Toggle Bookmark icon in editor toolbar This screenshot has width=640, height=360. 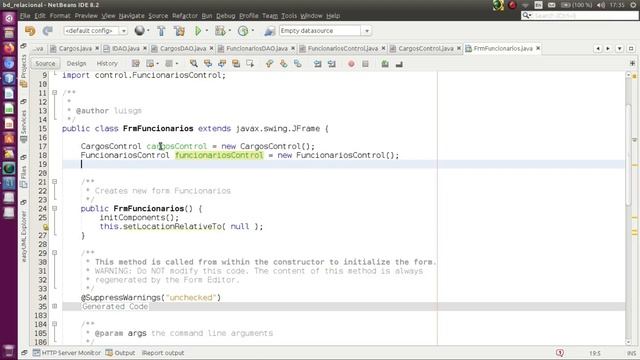click(x=298, y=64)
